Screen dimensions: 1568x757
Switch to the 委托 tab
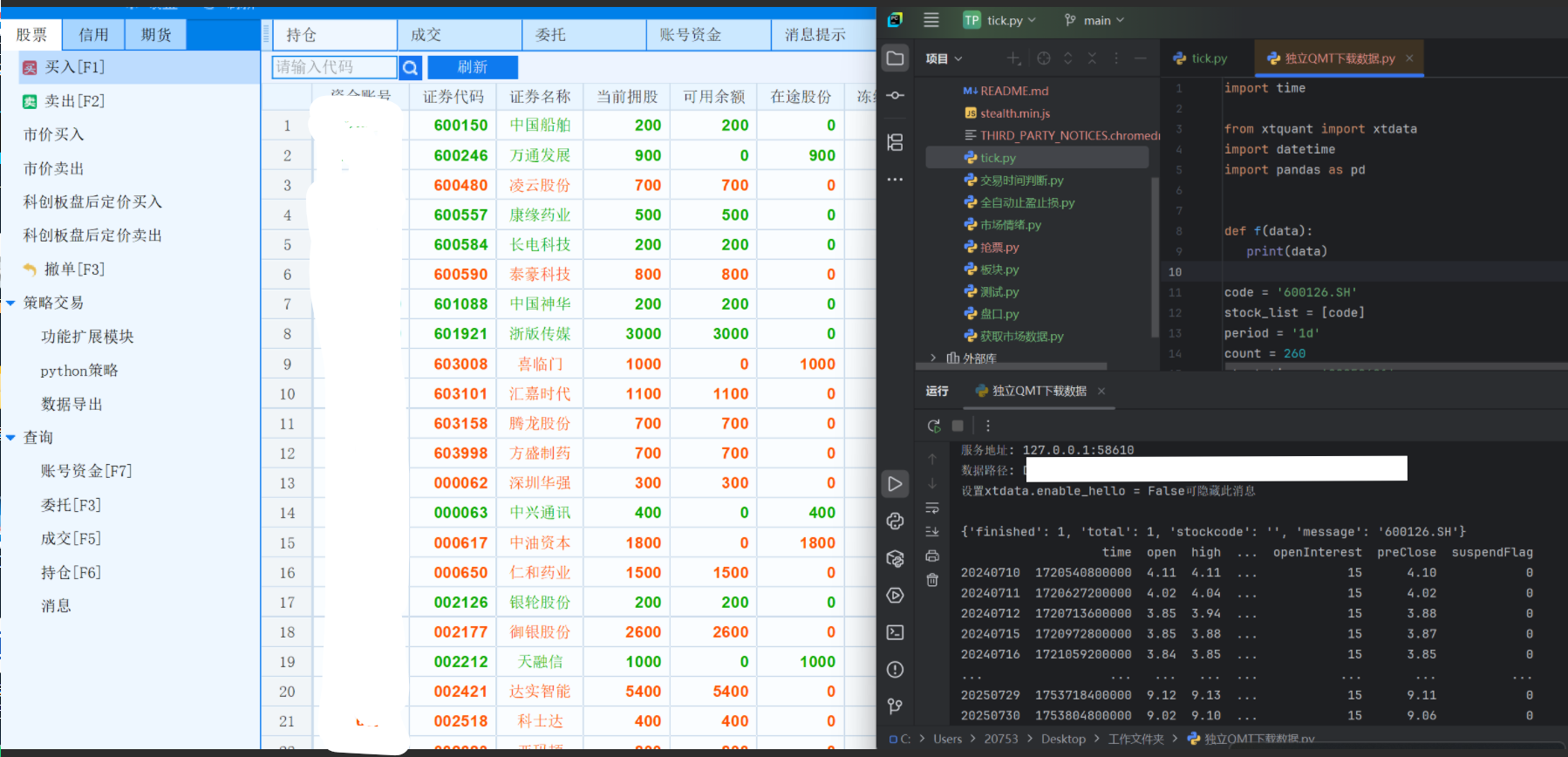pyautogui.click(x=584, y=35)
